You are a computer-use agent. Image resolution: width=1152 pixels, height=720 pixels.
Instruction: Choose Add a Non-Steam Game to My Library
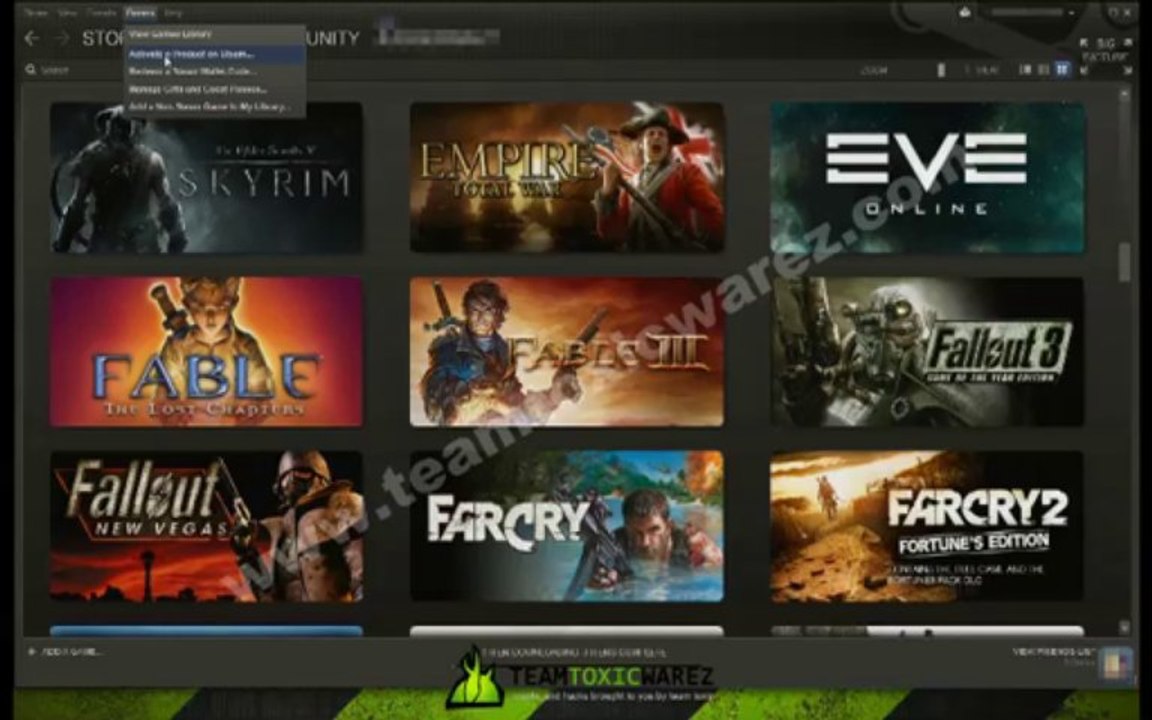[215, 107]
